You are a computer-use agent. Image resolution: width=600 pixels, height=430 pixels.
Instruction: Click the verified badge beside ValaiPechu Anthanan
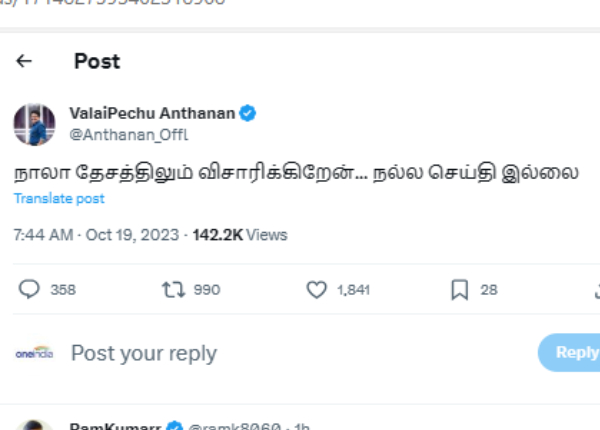click(247, 114)
